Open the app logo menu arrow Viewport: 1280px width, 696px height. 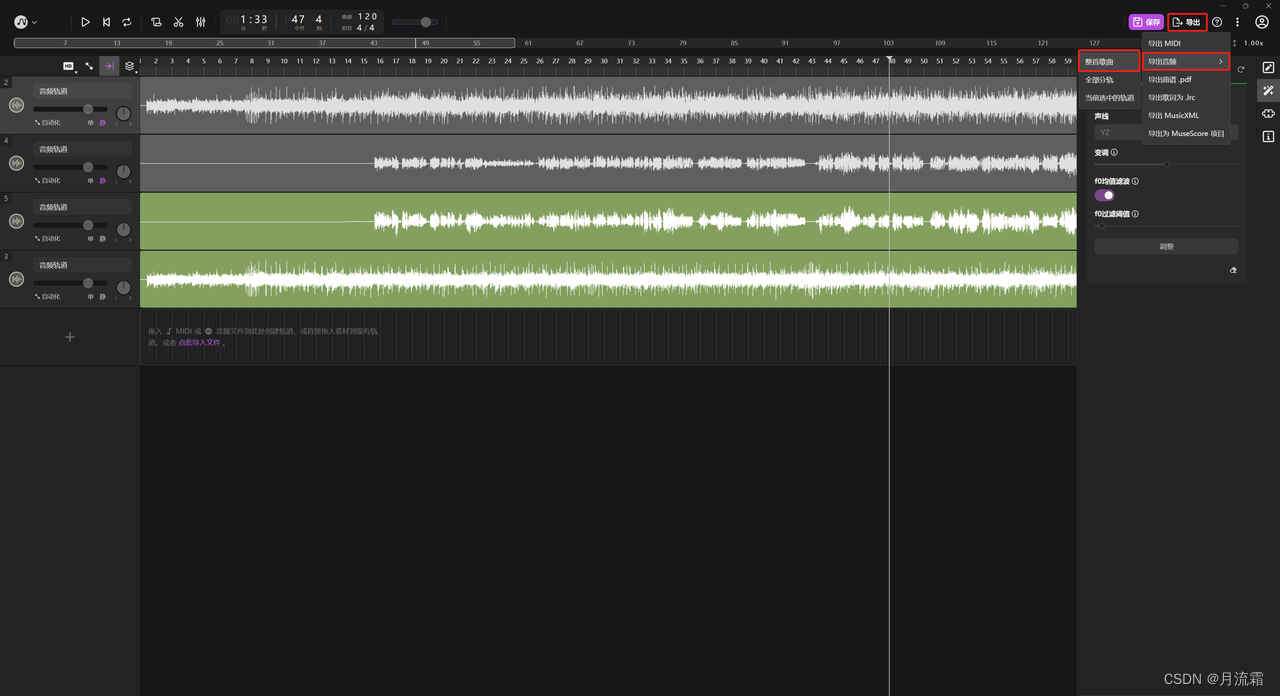click(x=35, y=22)
